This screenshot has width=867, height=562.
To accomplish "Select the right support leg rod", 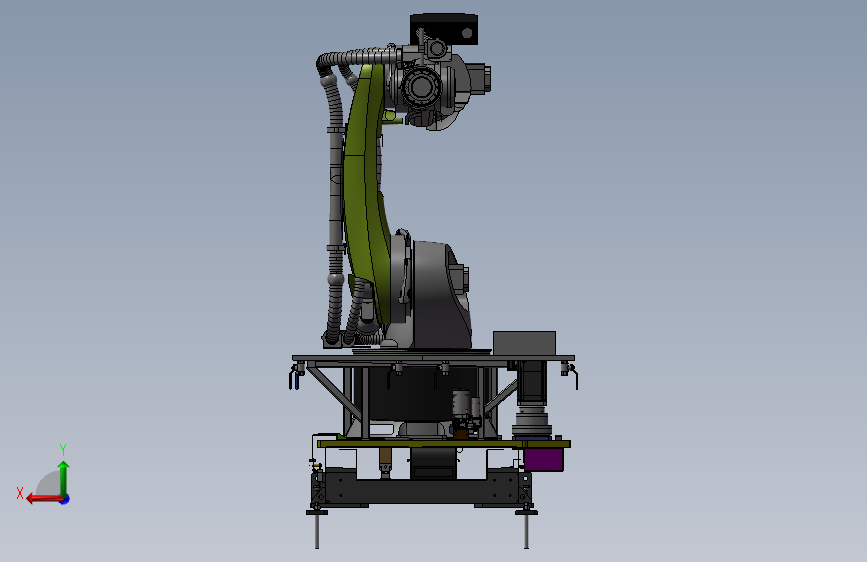I will coord(526,531).
